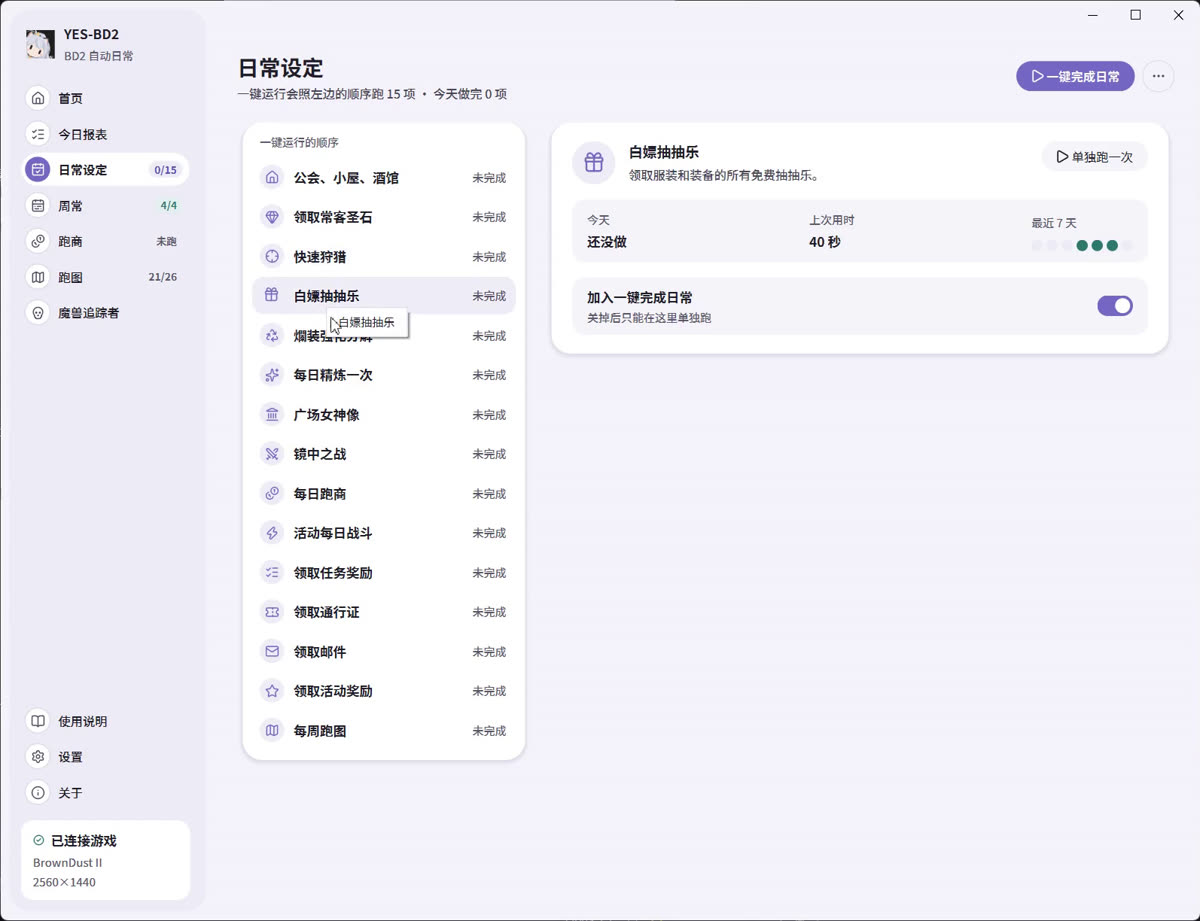Screen dimensions: 1200x921
Task: Select the 每周跑图 map icon in list
Action: [271, 731]
